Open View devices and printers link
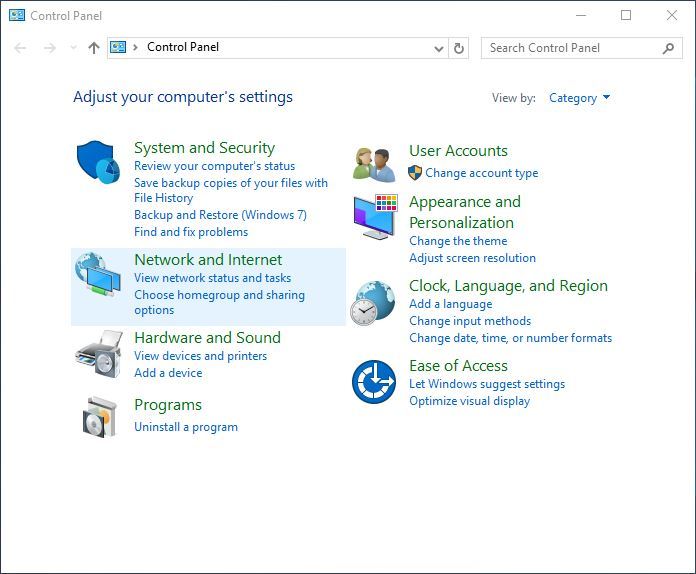Viewport: 696px width, 574px height. [201, 356]
